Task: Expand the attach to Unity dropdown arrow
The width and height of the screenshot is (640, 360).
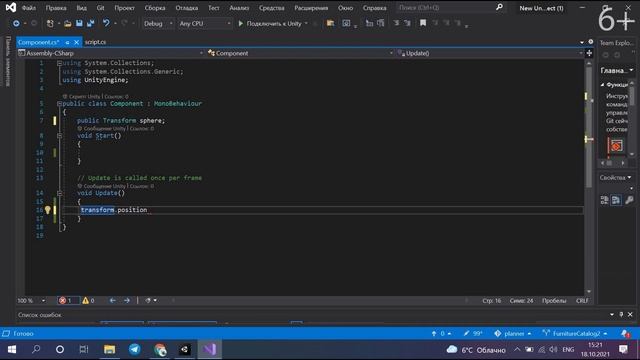Action: pyautogui.click(x=306, y=24)
